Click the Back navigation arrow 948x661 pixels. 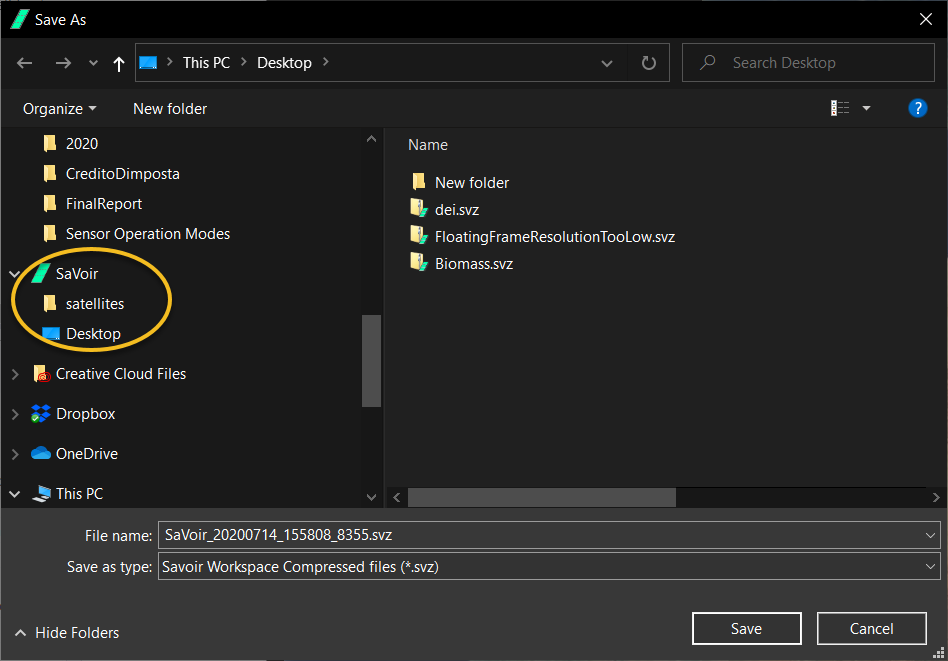pos(25,63)
